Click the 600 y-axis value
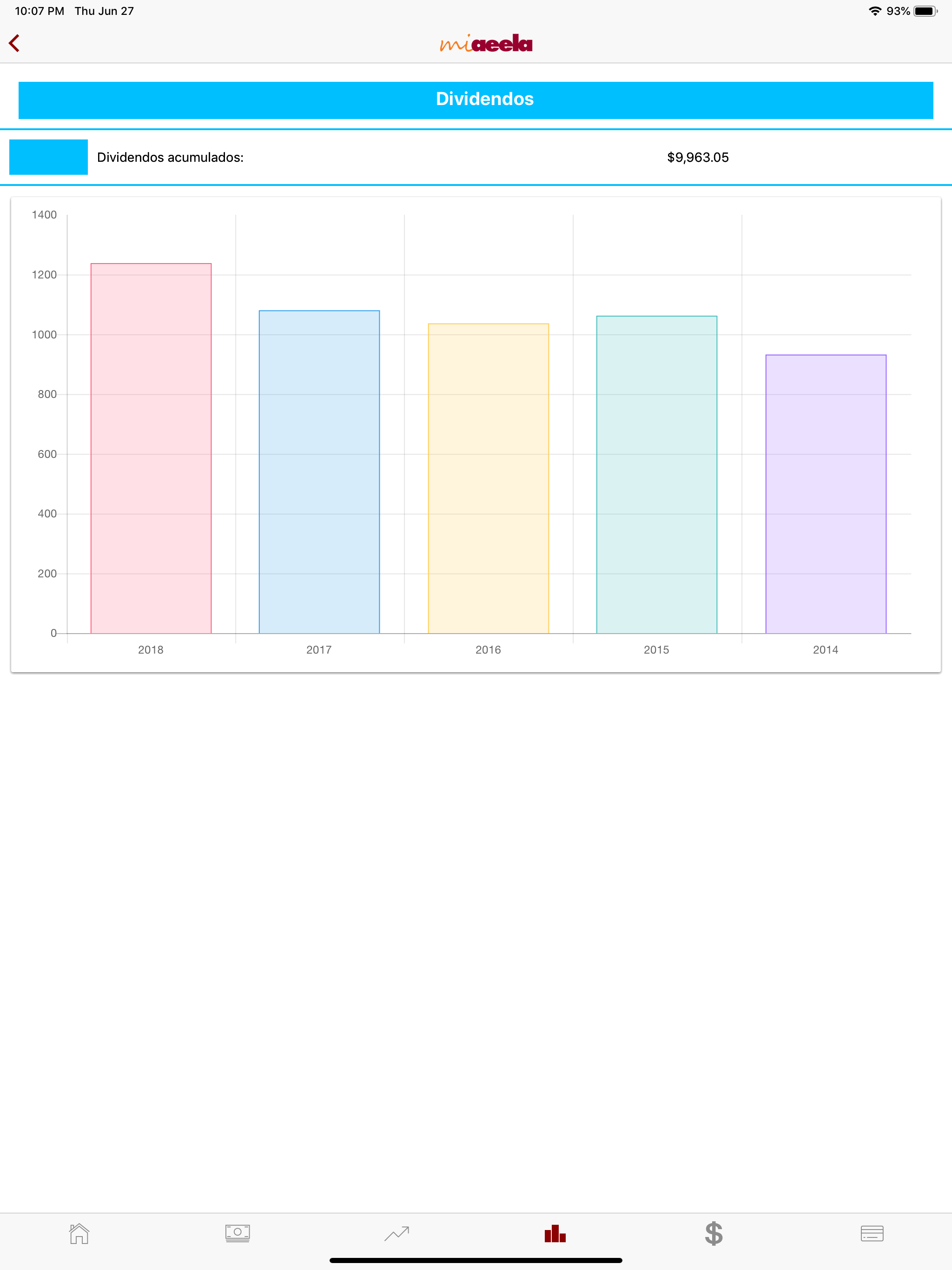Screen dimensions: 952x1270 coord(47,454)
